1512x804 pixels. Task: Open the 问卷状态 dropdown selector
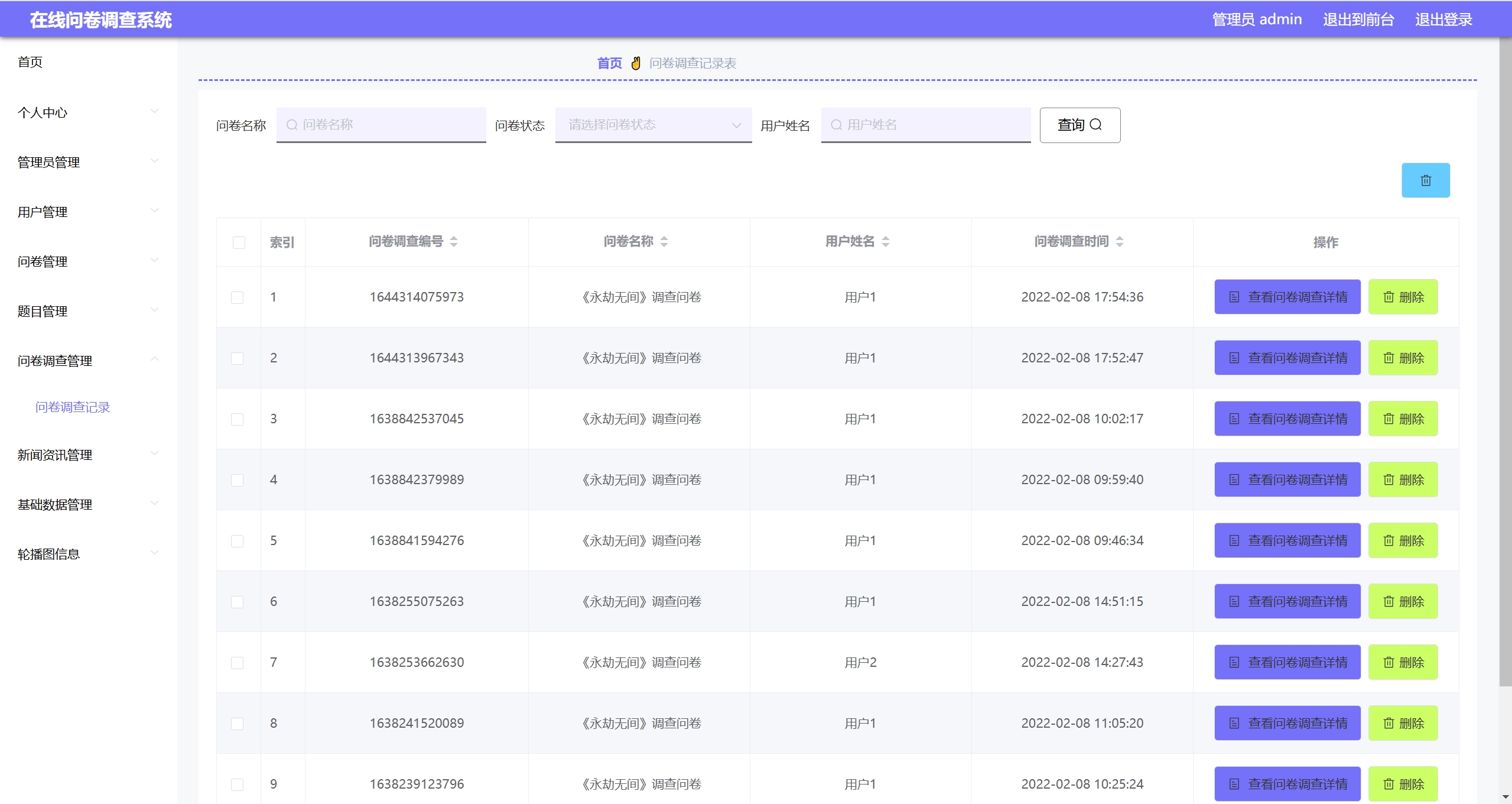[x=653, y=125]
